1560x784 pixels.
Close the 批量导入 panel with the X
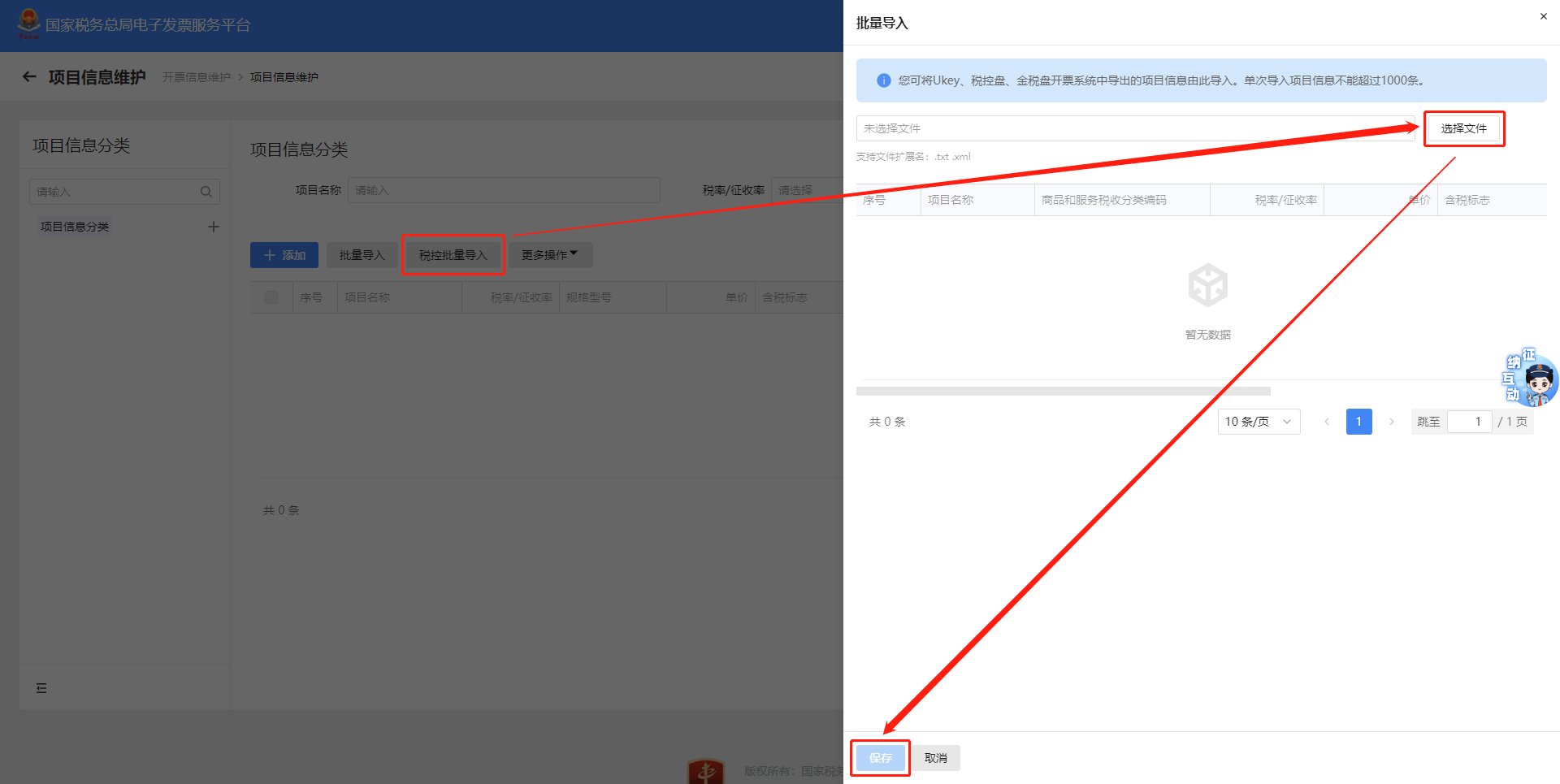point(1543,16)
